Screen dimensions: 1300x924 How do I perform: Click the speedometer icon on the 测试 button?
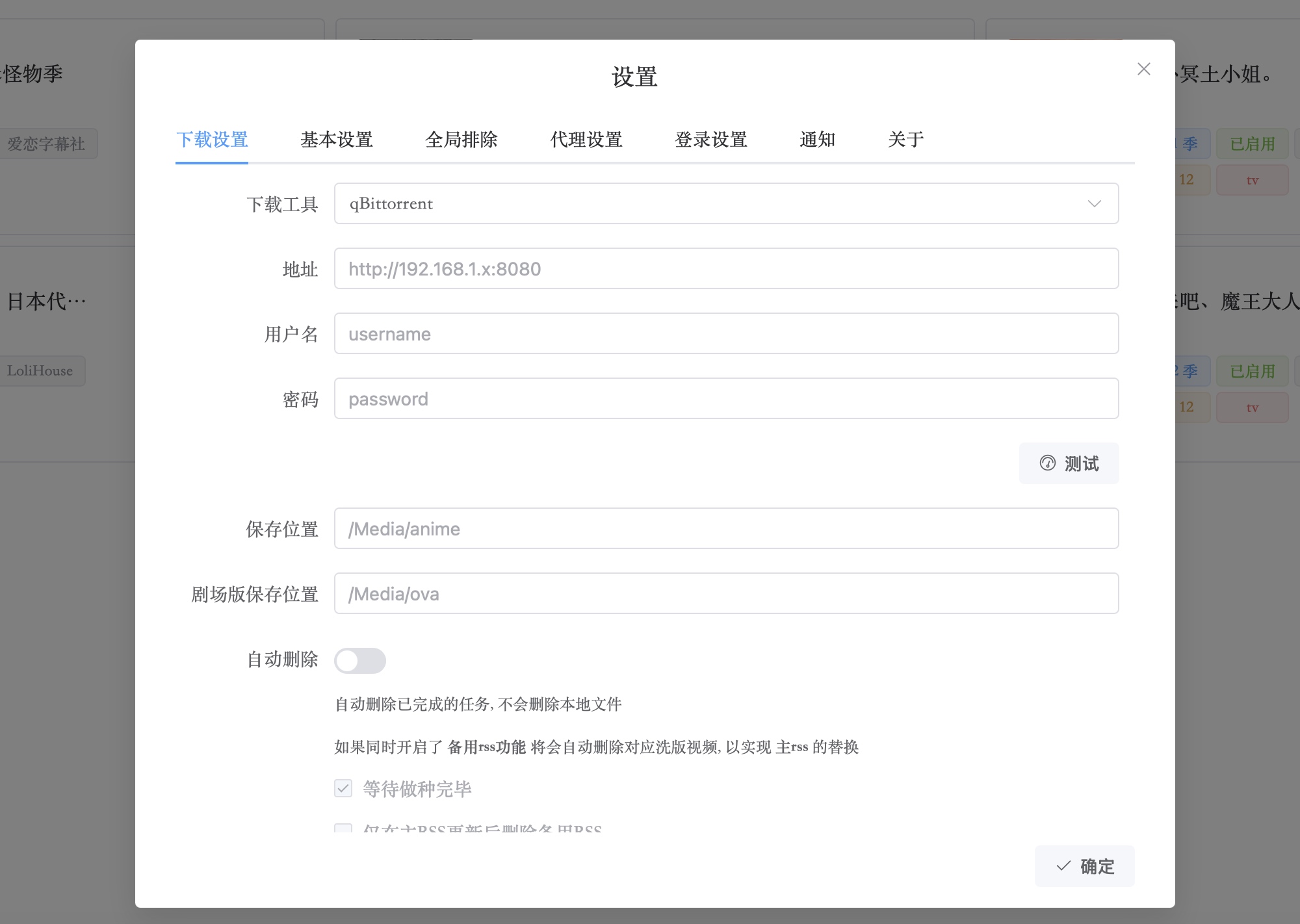[x=1047, y=463]
